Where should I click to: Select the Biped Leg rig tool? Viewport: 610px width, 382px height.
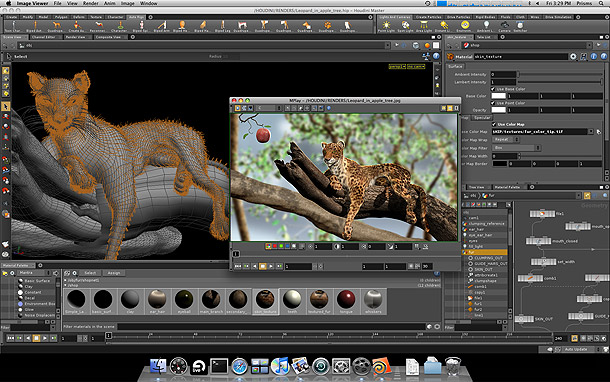click(223, 26)
